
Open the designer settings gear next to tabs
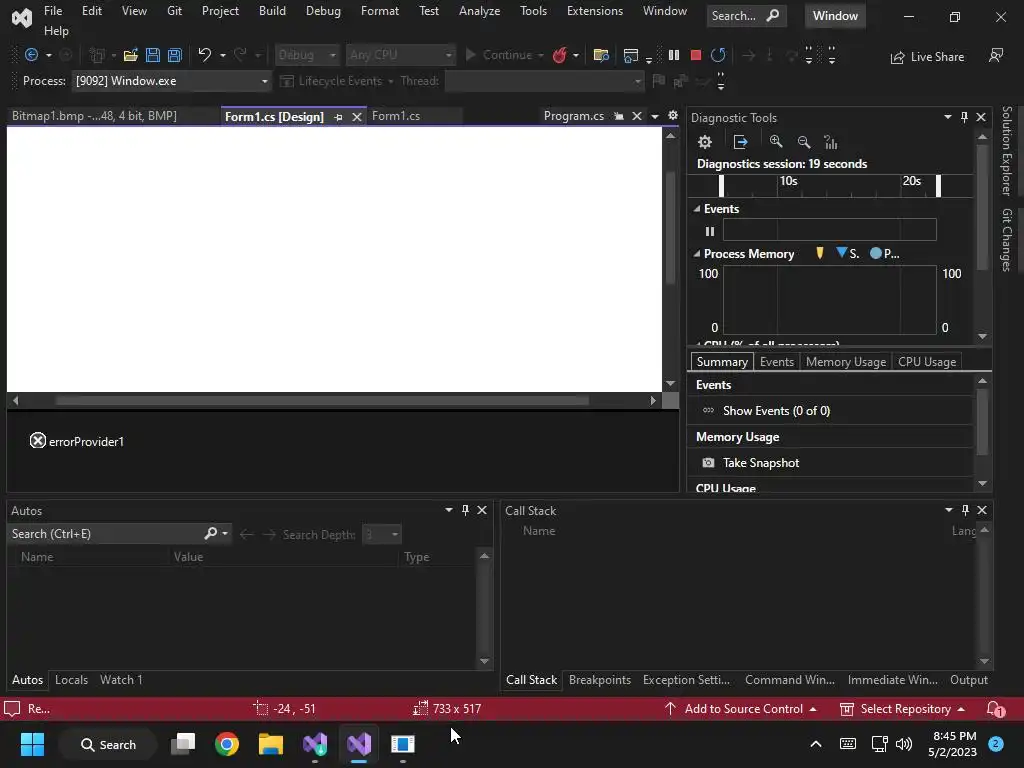673,116
